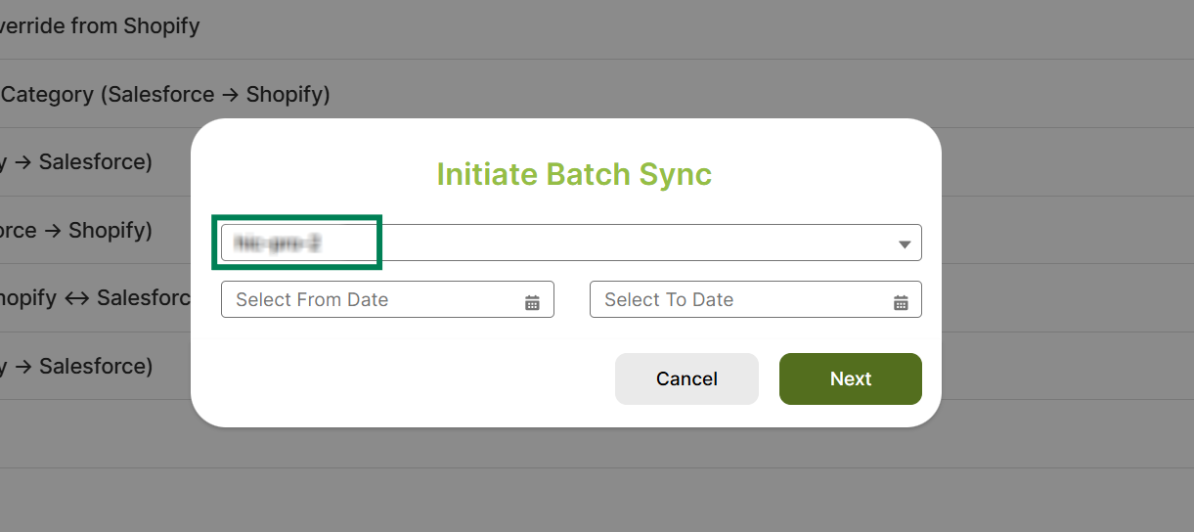This screenshot has height=532, width=1194.
Task: Select the "override from Shopify" row
Action: click(100, 26)
